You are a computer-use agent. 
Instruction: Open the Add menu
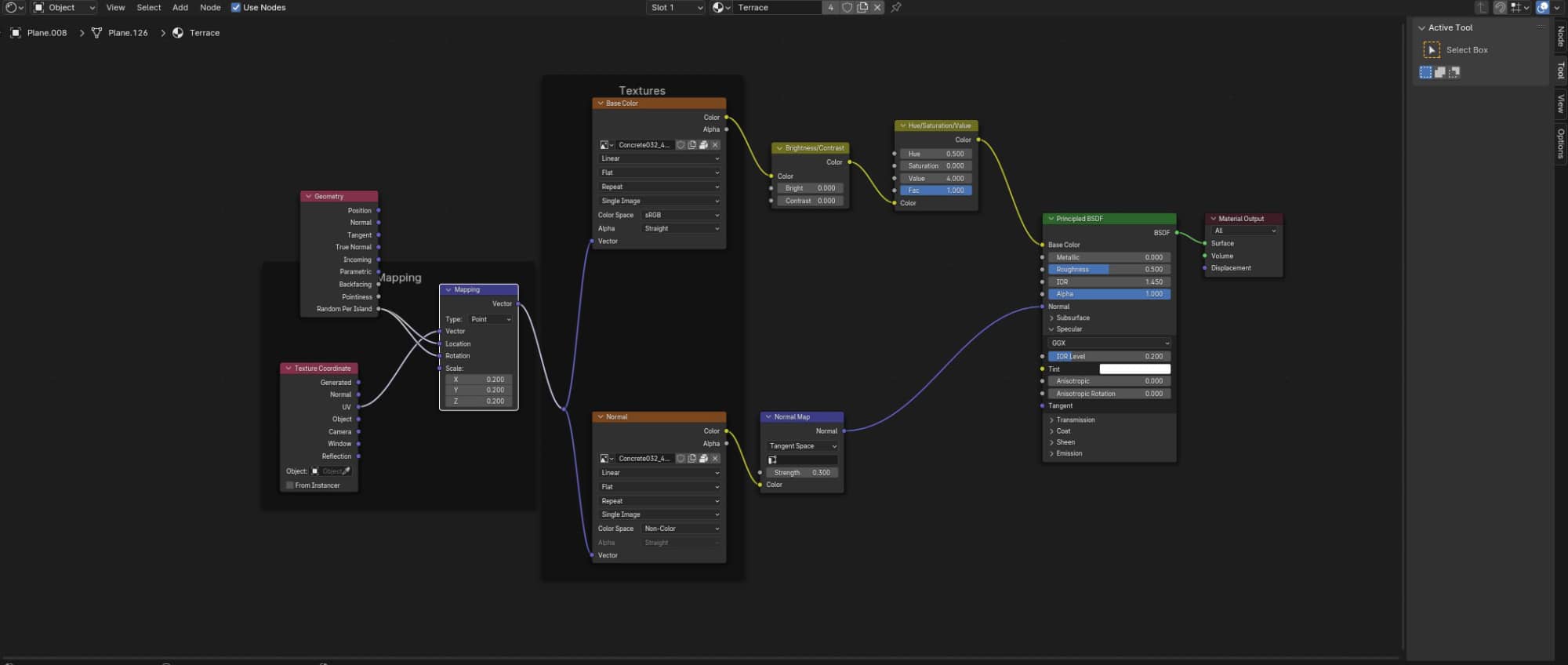[180, 7]
